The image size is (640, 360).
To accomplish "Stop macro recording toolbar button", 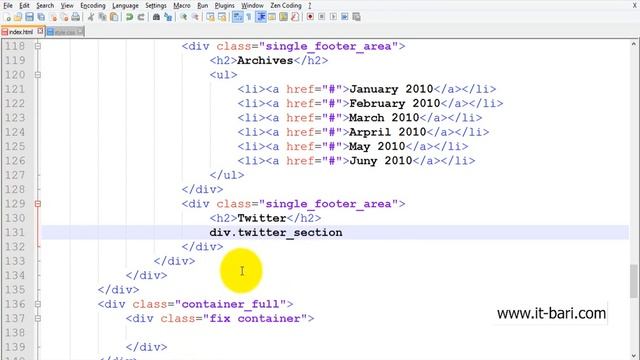I will [x=322, y=17].
